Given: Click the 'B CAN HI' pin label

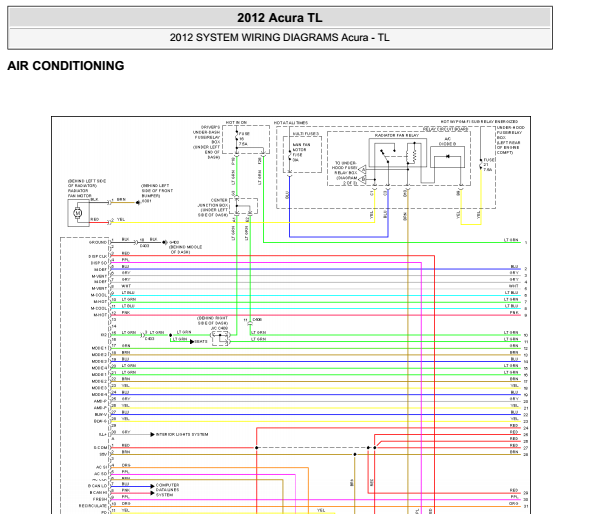Looking at the screenshot, I should (x=98, y=493).
